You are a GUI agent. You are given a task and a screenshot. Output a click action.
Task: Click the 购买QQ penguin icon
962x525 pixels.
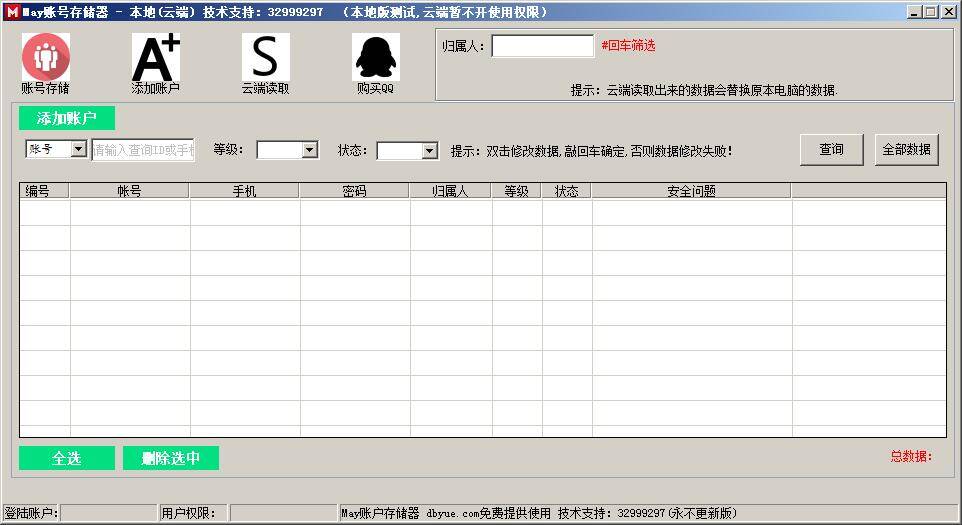tap(376, 57)
